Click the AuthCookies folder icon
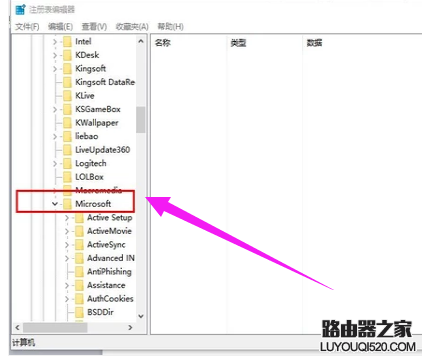Image resolution: width=422 pixels, height=360 pixels. click(79, 299)
